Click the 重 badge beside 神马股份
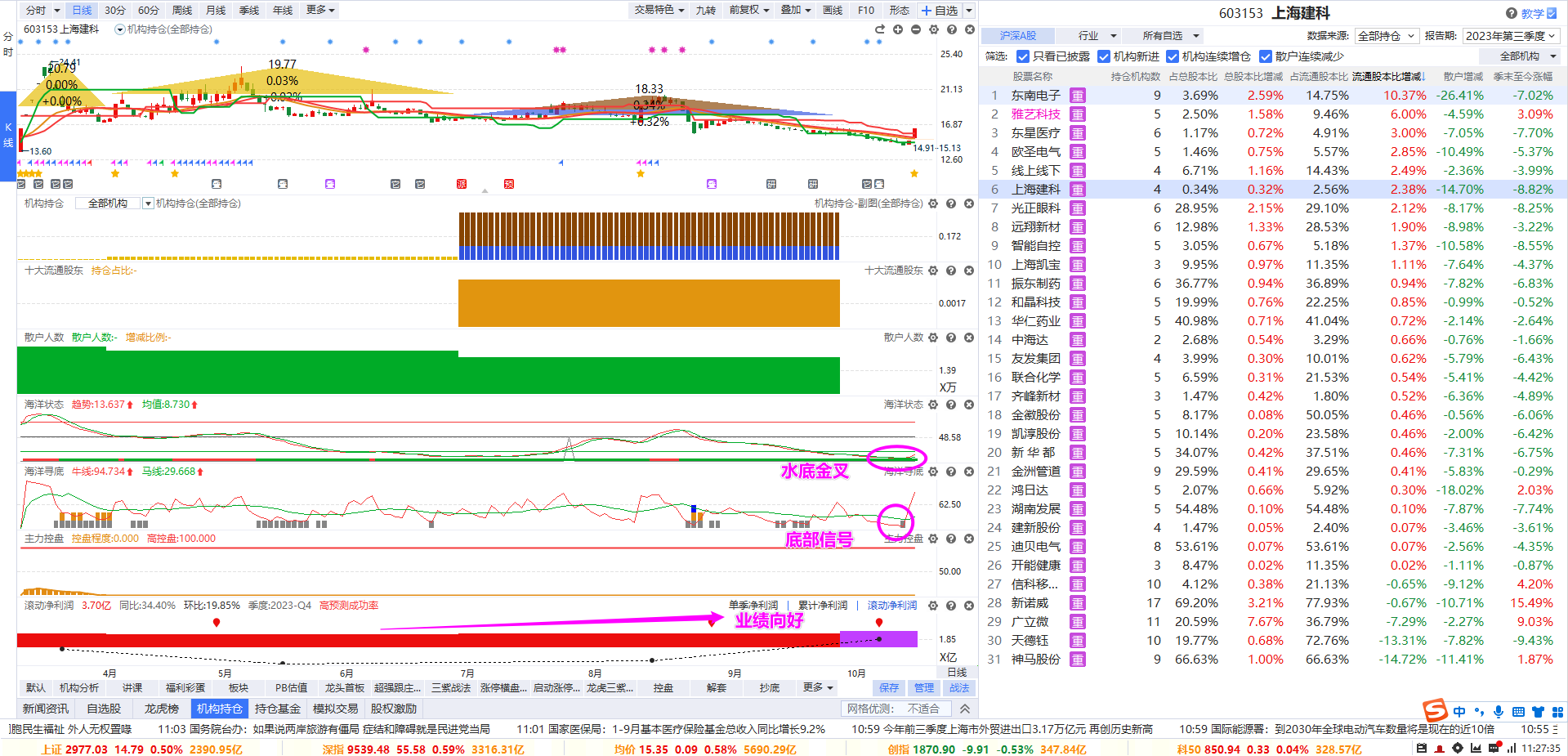This screenshot has width=1568, height=756. tap(1078, 660)
